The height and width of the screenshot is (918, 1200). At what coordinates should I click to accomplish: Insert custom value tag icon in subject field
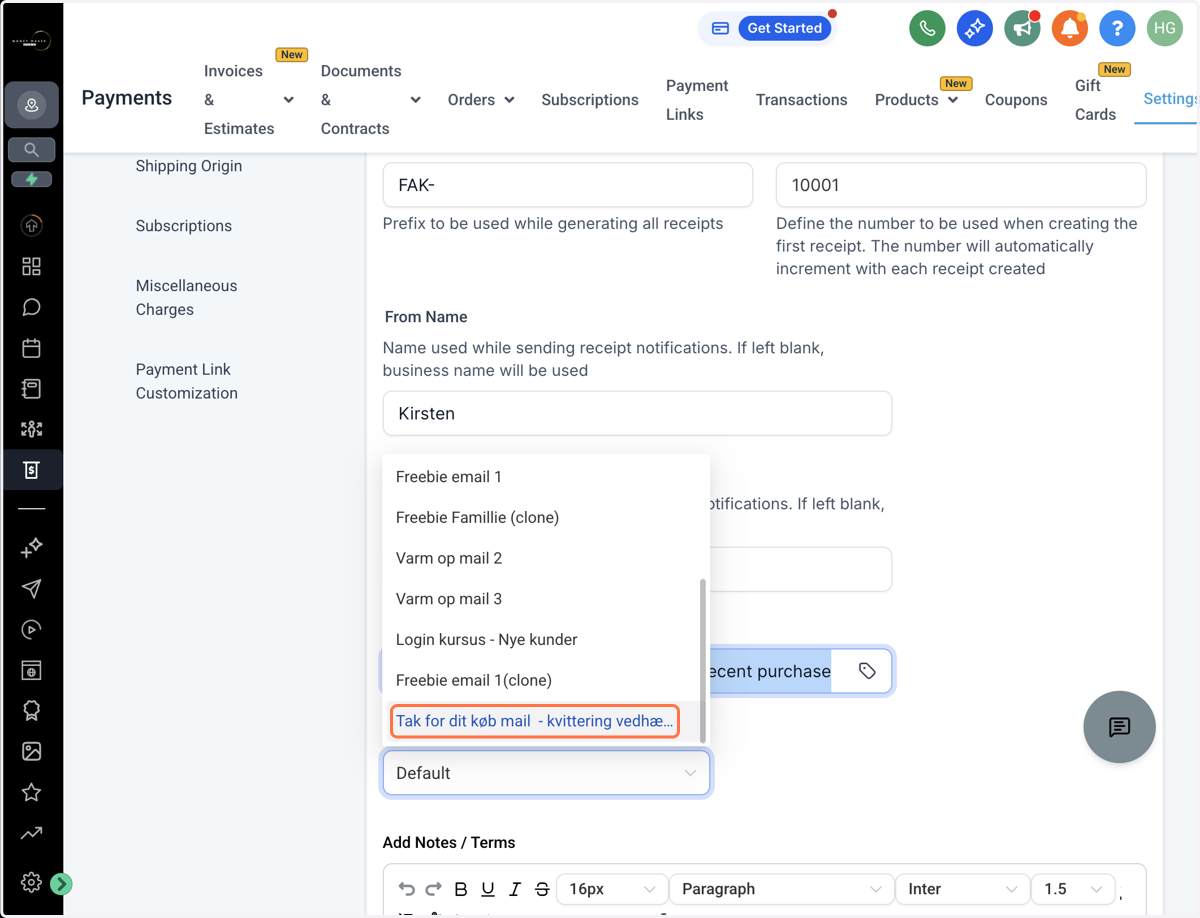[867, 671]
